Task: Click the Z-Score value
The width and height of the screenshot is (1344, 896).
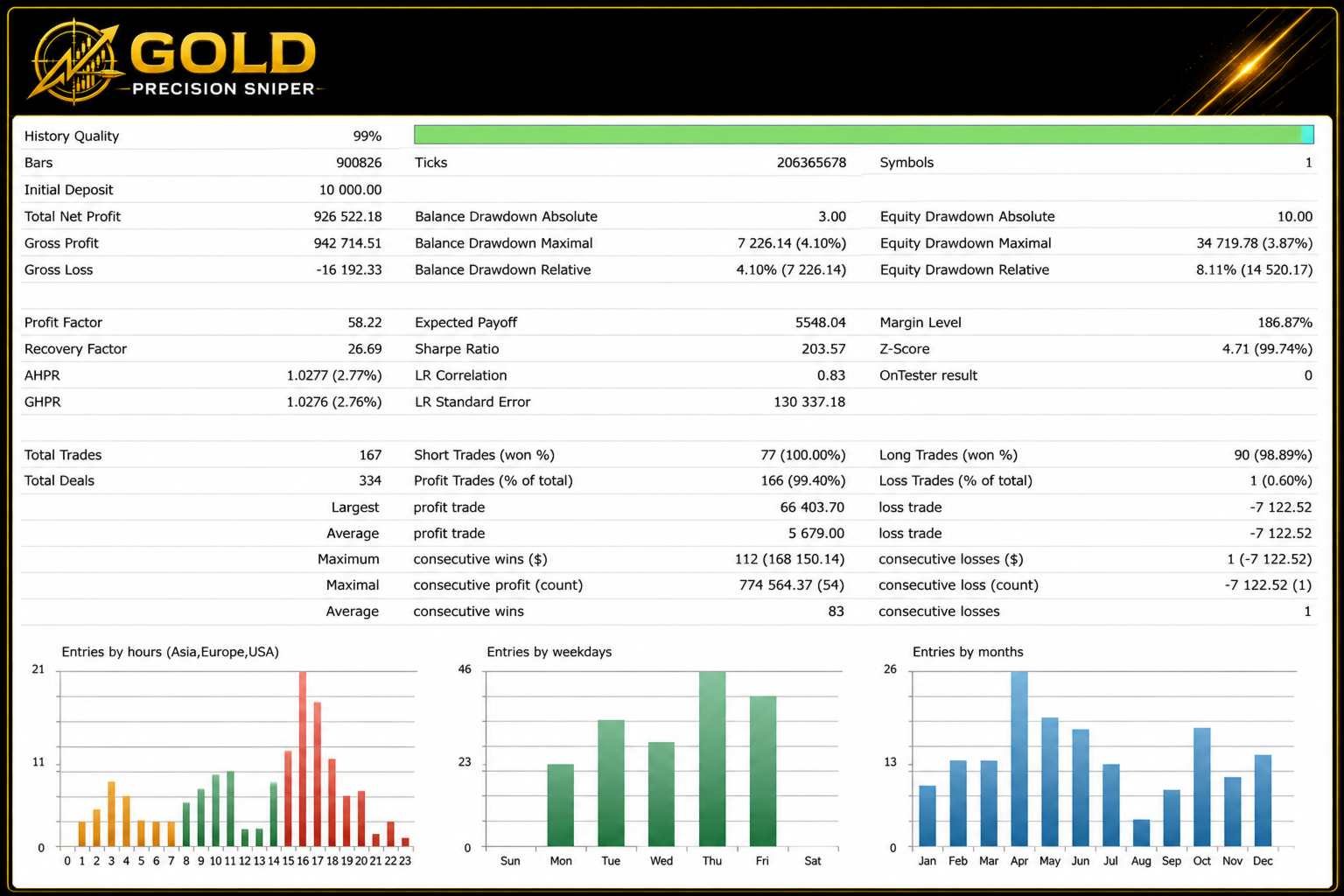Action: click(1267, 348)
